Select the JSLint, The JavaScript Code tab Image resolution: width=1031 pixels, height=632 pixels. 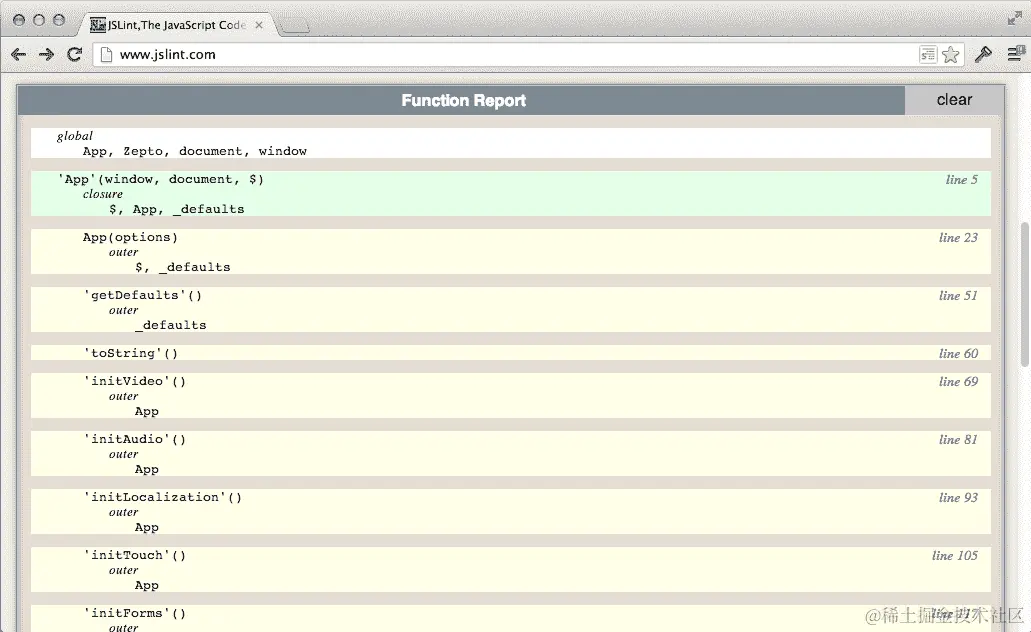(x=177, y=25)
